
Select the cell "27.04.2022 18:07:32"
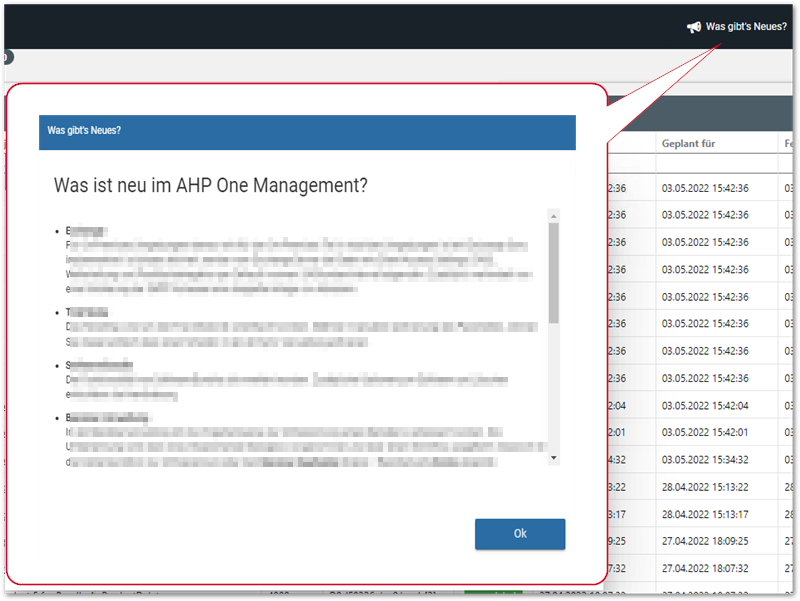click(705, 568)
